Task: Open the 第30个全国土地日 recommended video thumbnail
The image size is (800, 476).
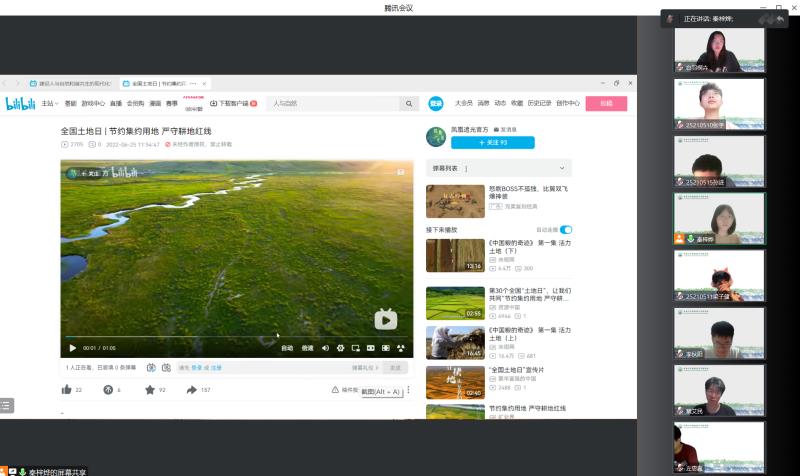Action: tap(455, 303)
